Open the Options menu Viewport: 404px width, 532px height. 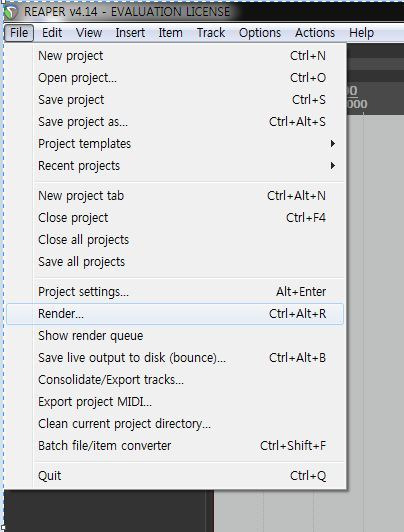[260, 33]
